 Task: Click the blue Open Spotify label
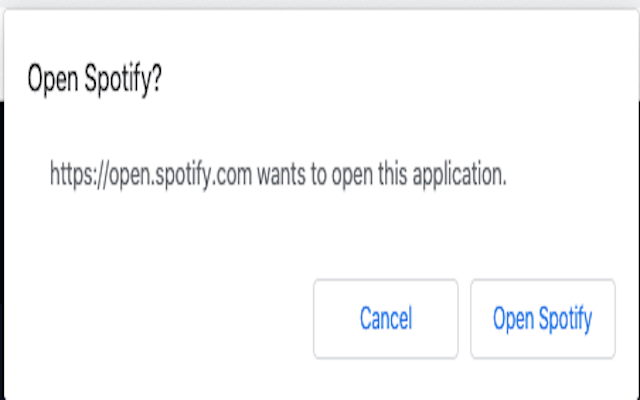542,320
